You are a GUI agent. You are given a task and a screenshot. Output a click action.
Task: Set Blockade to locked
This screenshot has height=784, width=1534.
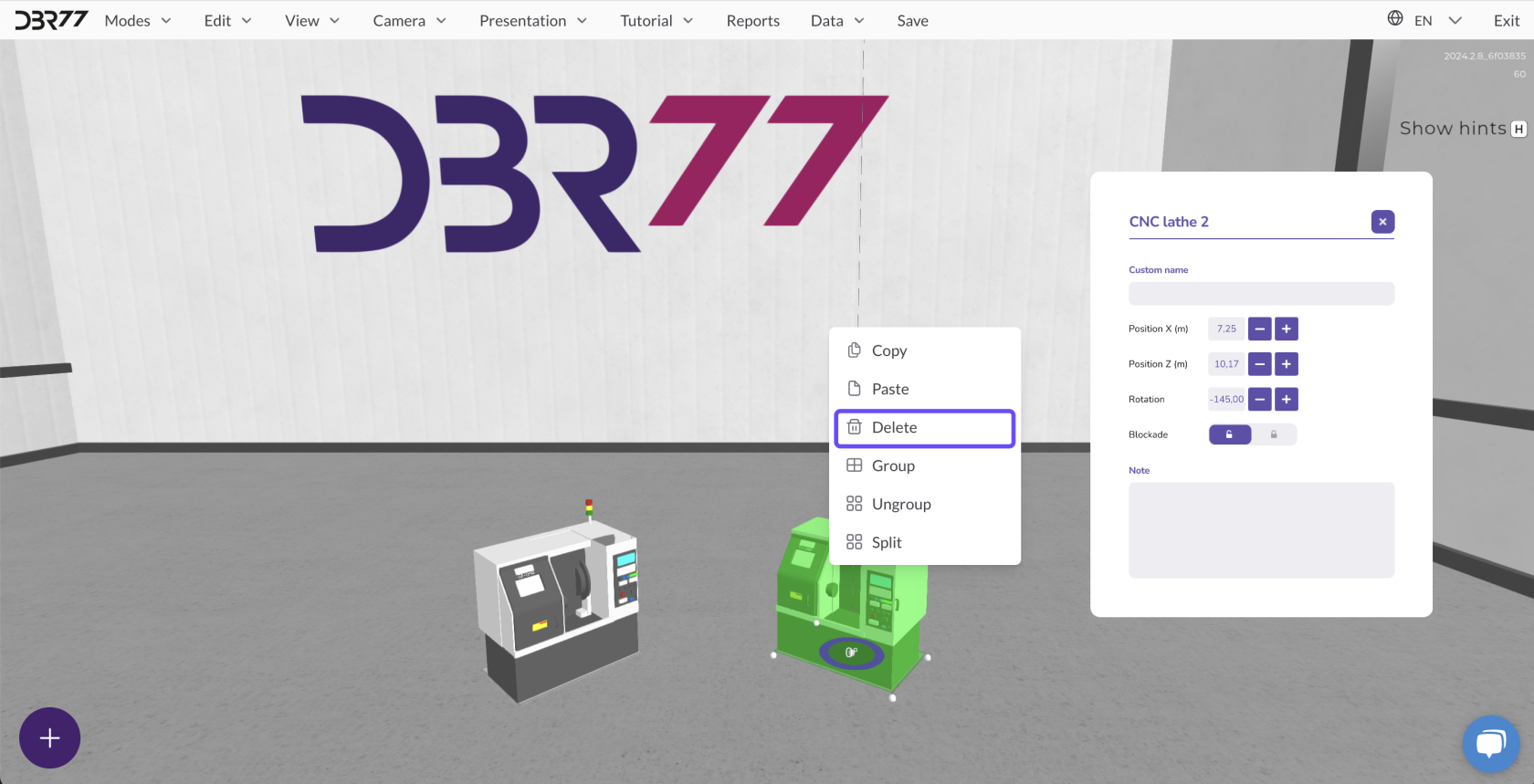[1274, 434]
